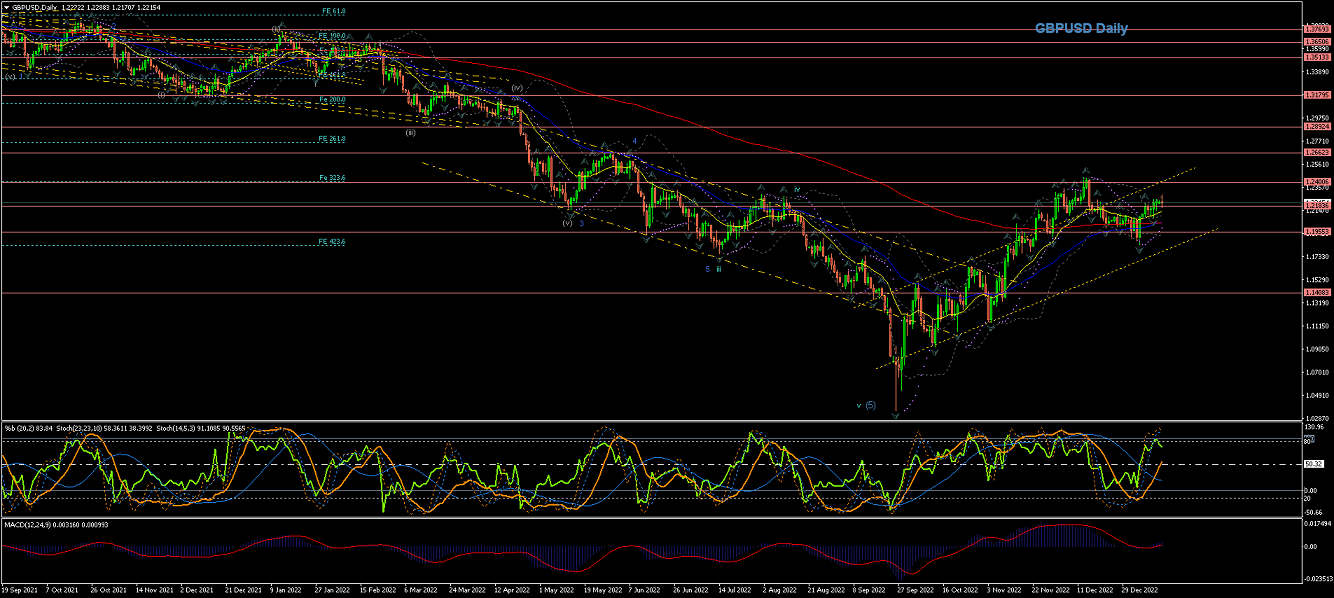Select the GBPUSD Daily title label
Screen dimensions: 1334x598
pyautogui.click(x=1081, y=29)
